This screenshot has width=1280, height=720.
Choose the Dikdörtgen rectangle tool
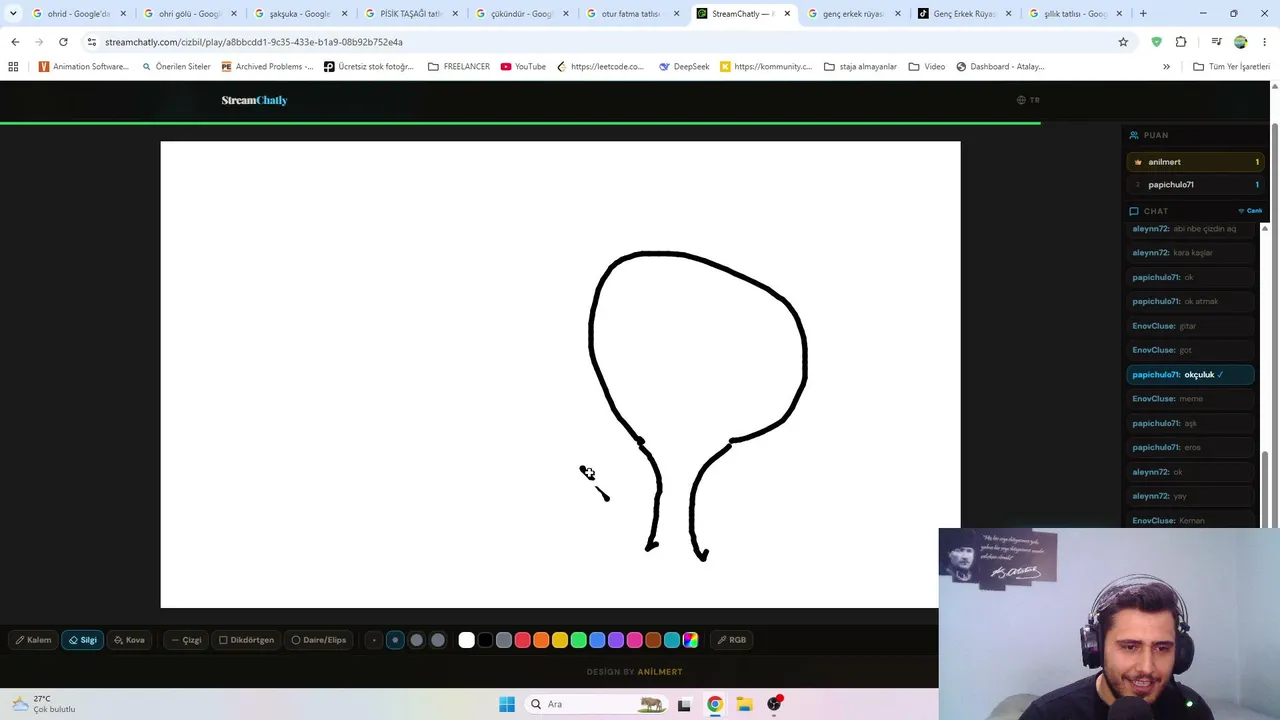pyautogui.click(x=246, y=640)
